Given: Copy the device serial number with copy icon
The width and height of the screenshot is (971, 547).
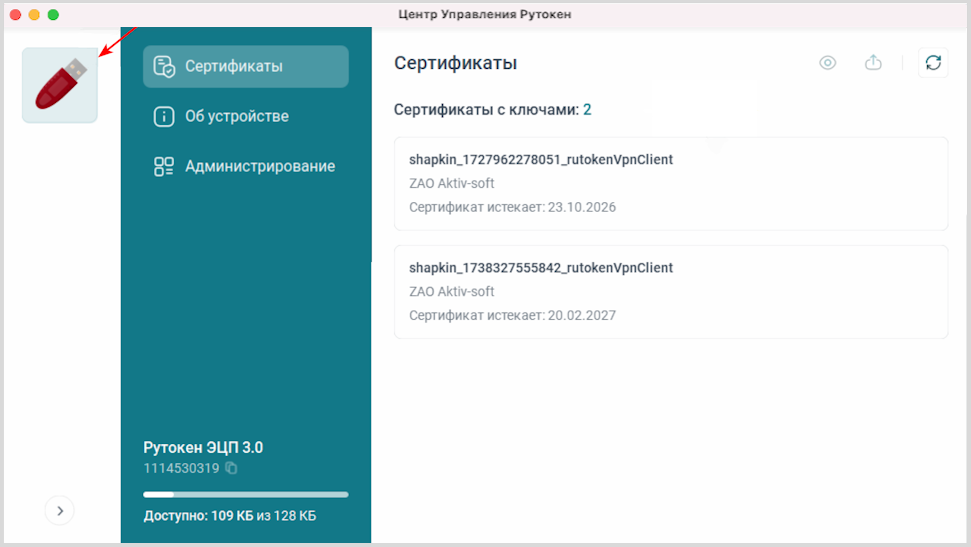Looking at the screenshot, I should pos(232,468).
